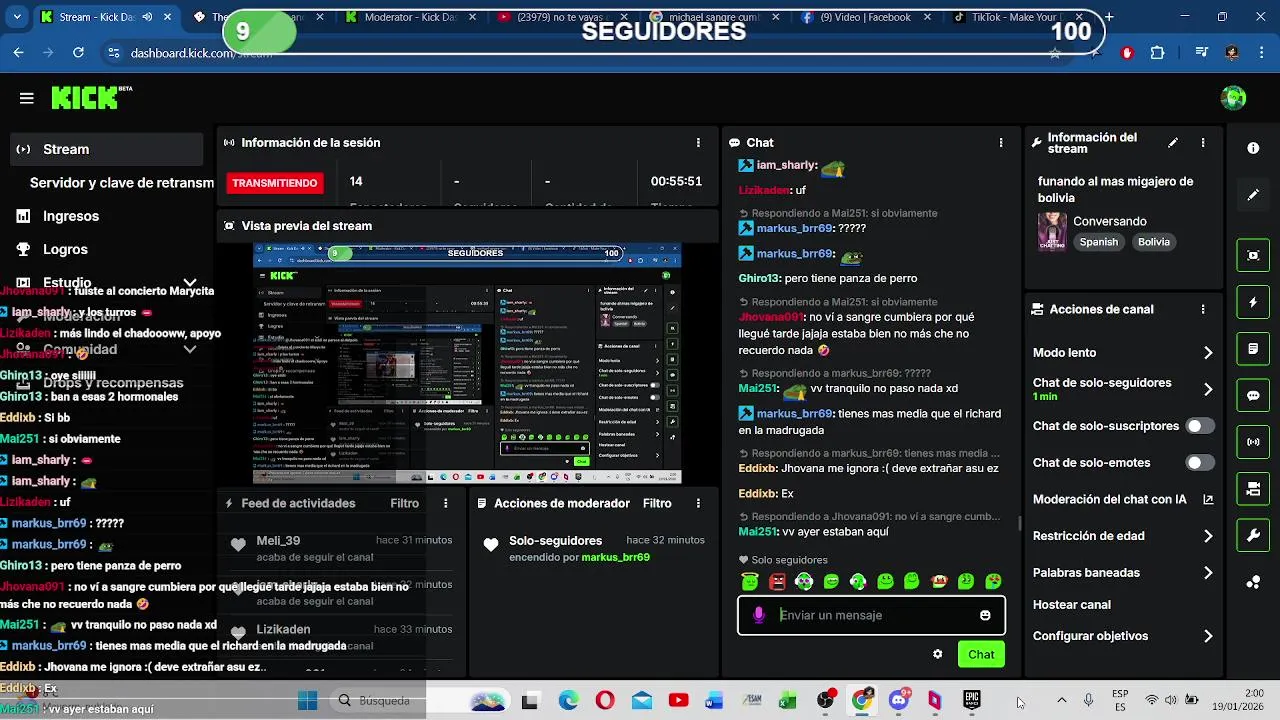Image resolution: width=1280 pixels, height=720 pixels.
Task: Open emoji picker in chat input
Action: click(x=985, y=615)
